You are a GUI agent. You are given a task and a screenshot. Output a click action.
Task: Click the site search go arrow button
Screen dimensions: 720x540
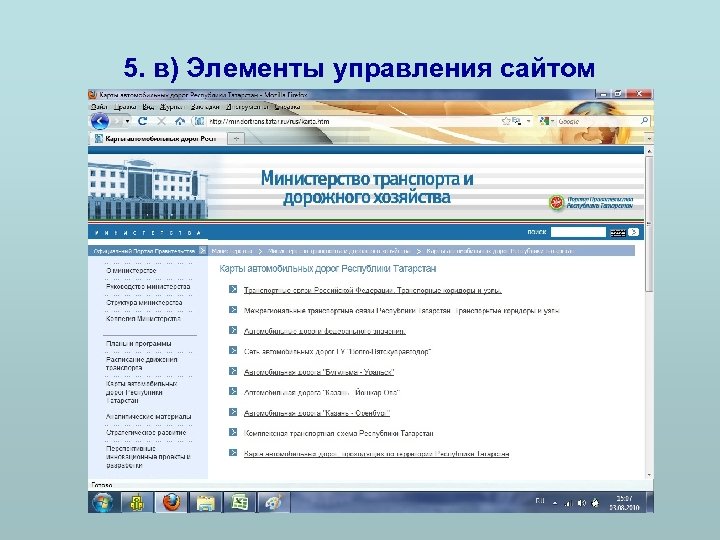[634, 232]
